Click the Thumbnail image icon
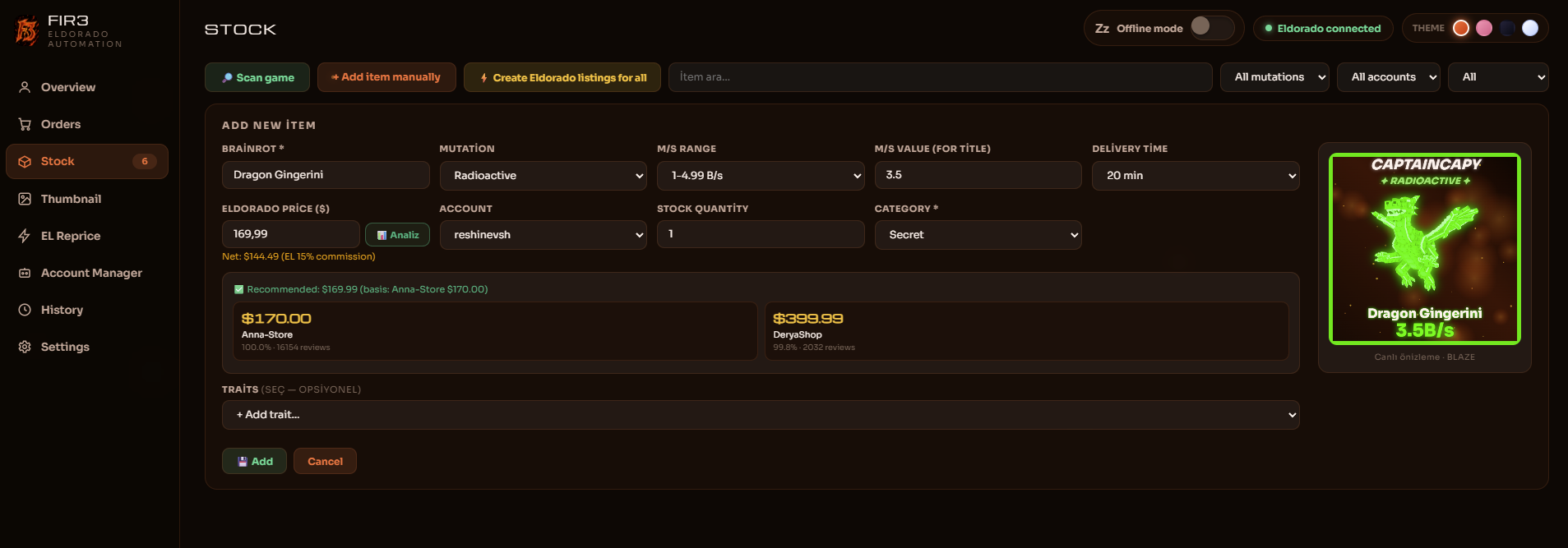 [x=25, y=199]
